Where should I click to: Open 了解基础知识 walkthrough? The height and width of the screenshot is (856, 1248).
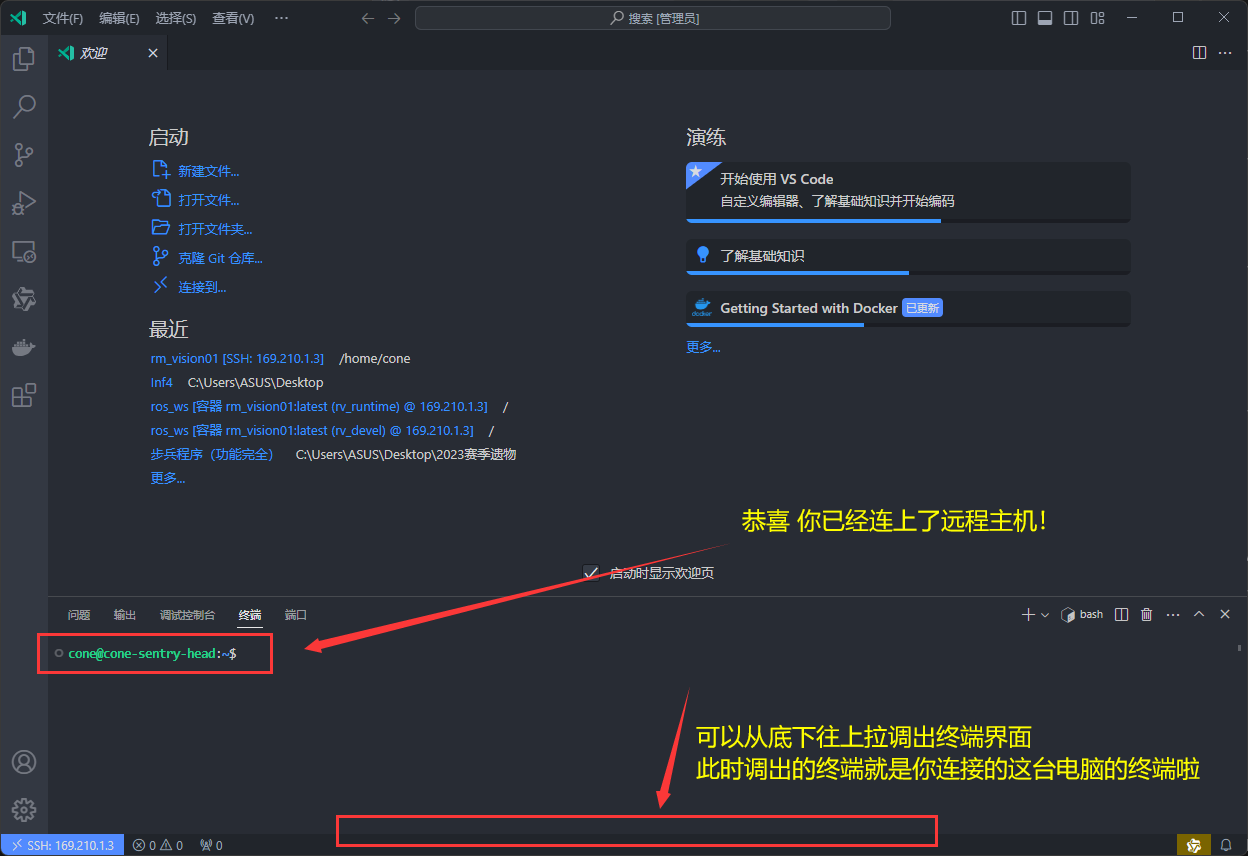[908, 256]
